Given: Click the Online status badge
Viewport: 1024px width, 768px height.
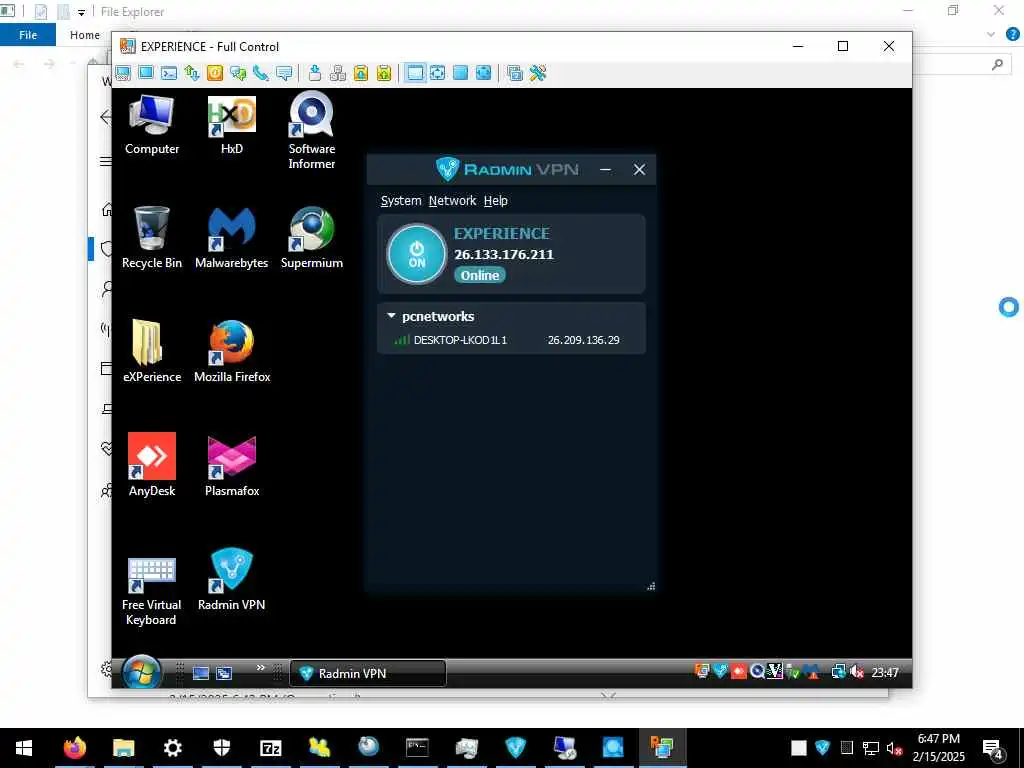Looking at the screenshot, I should (x=480, y=276).
